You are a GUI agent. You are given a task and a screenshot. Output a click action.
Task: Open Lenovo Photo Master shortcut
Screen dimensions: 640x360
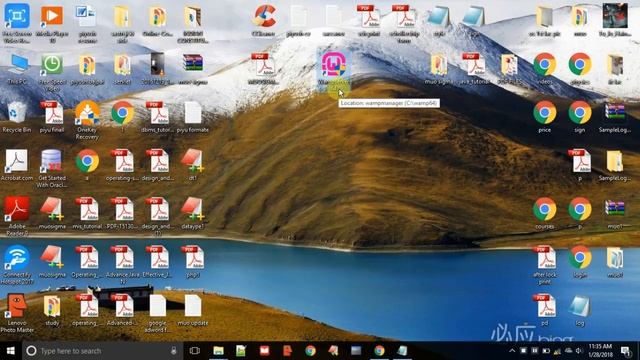(17, 306)
